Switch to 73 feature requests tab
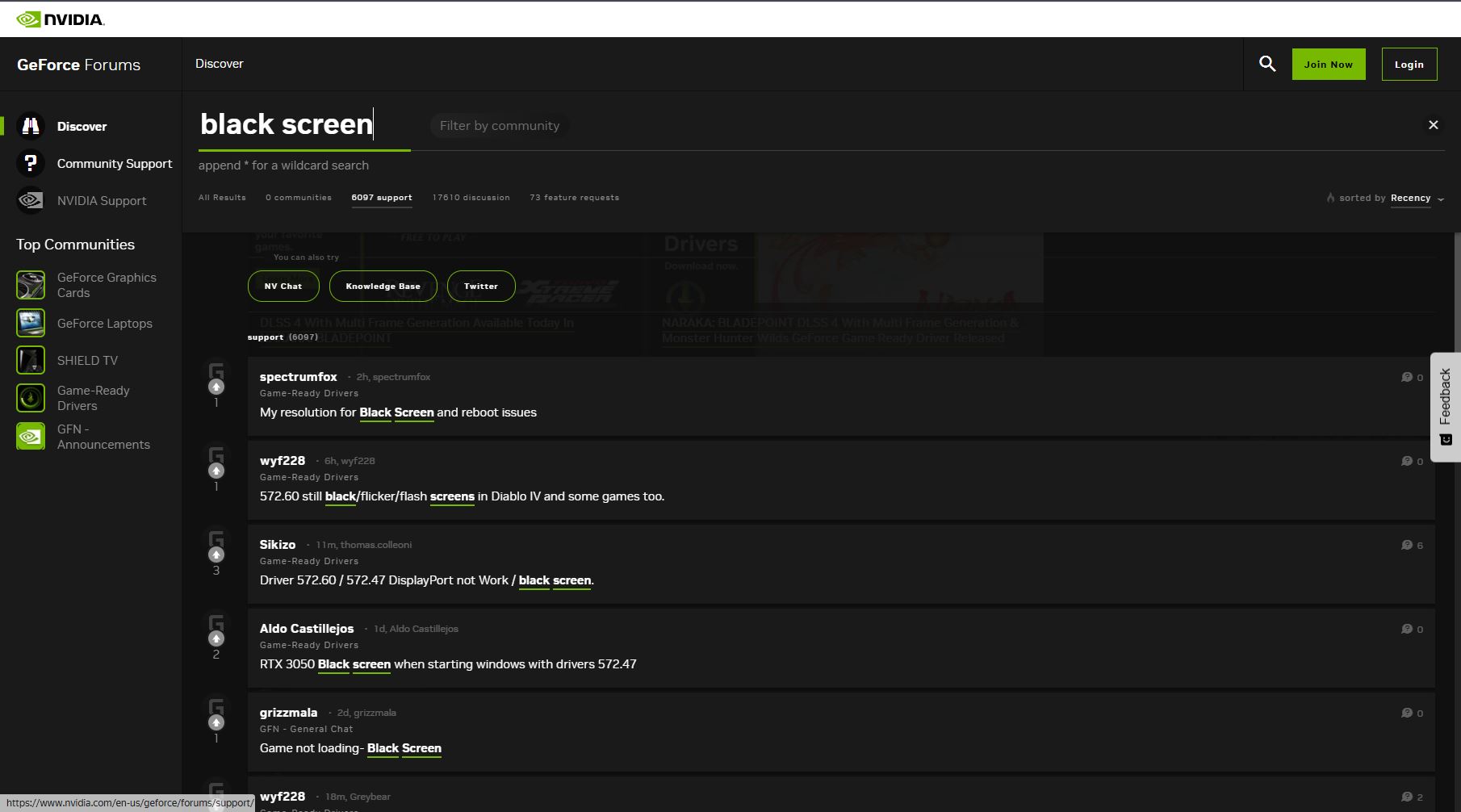Image resolution: width=1461 pixels, height=812 pixels. 575,198
